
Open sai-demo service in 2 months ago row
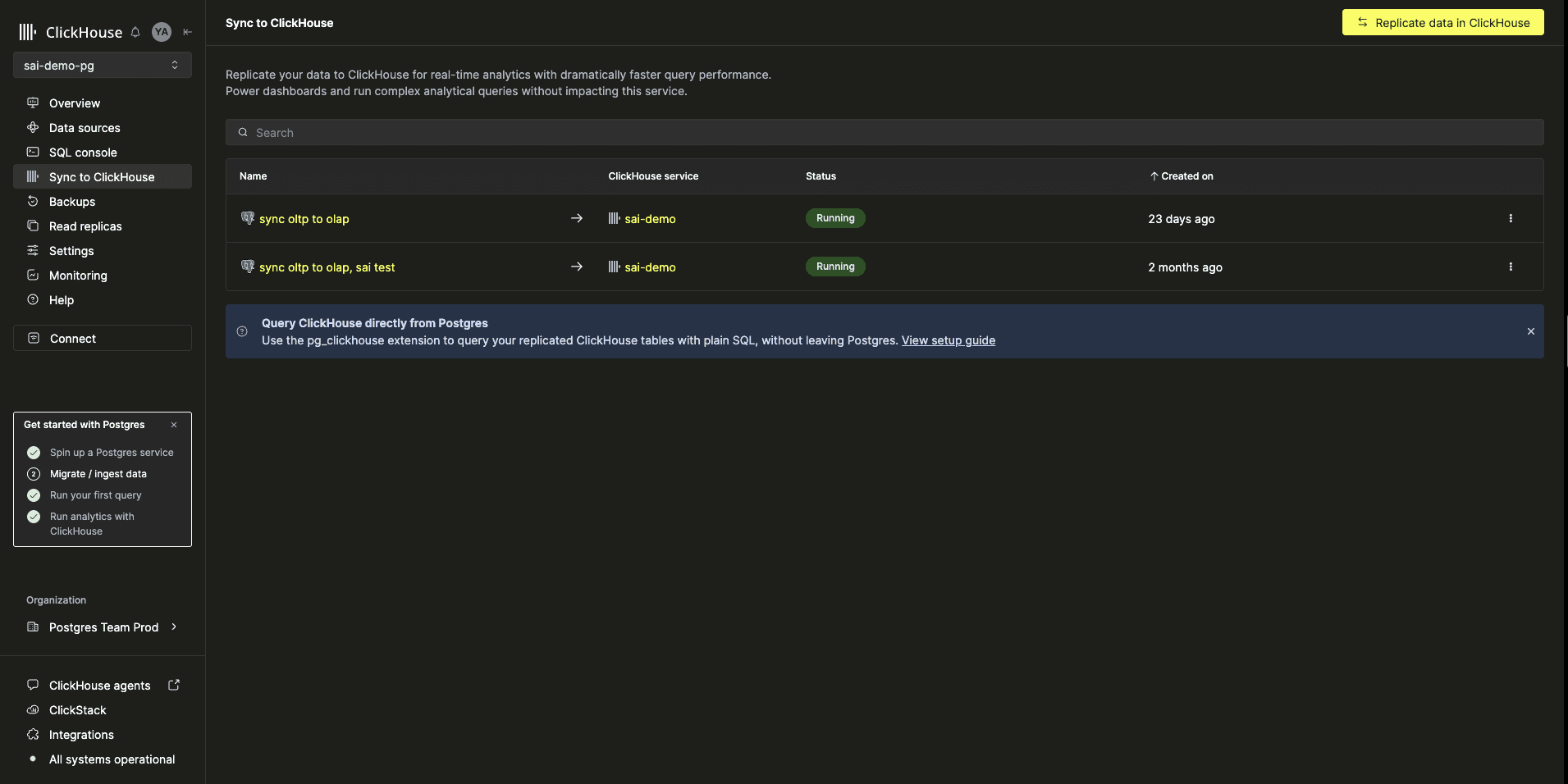[650, 267]
